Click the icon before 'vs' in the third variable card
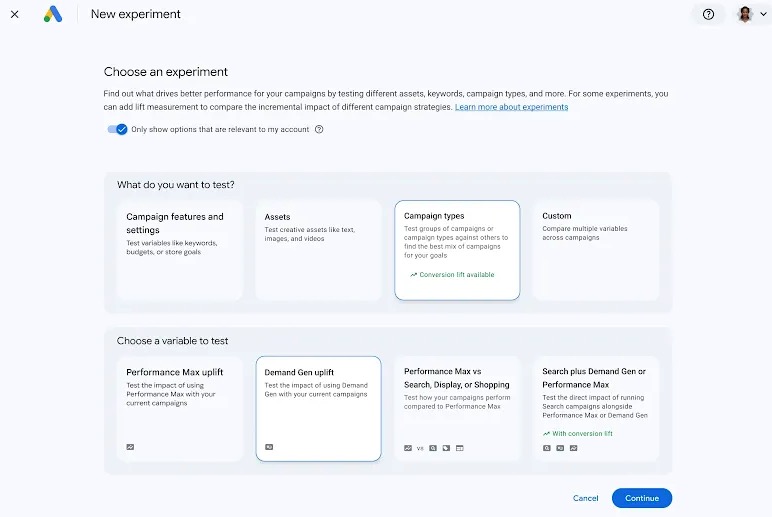 tap(408, 448)
